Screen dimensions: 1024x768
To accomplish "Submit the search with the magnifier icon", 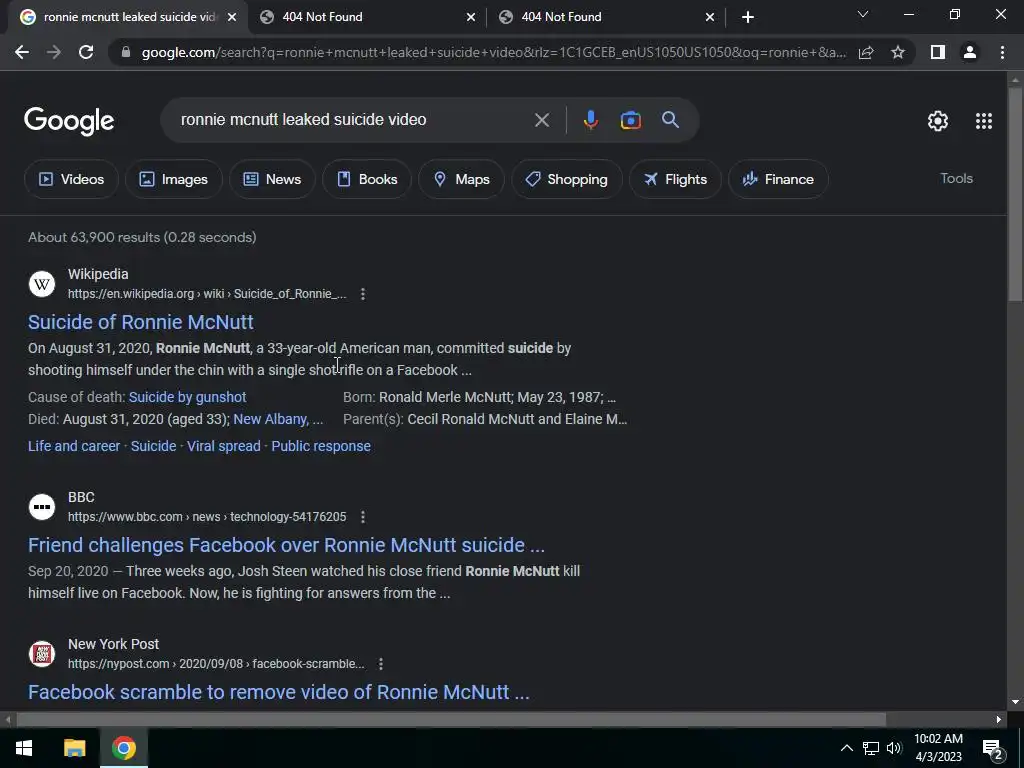I will (670, 120).
